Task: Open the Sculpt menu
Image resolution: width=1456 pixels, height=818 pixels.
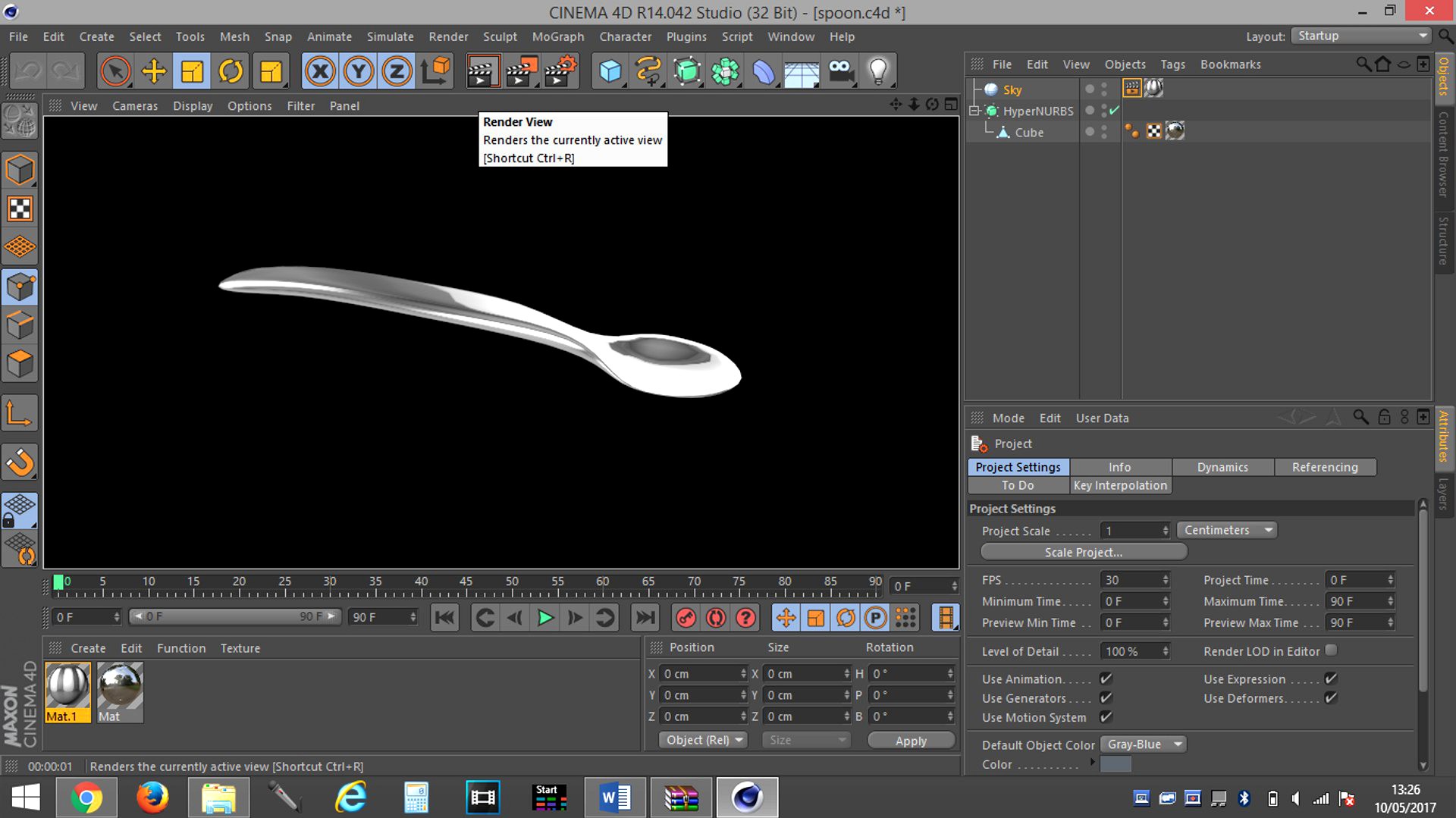Action: 500,36
